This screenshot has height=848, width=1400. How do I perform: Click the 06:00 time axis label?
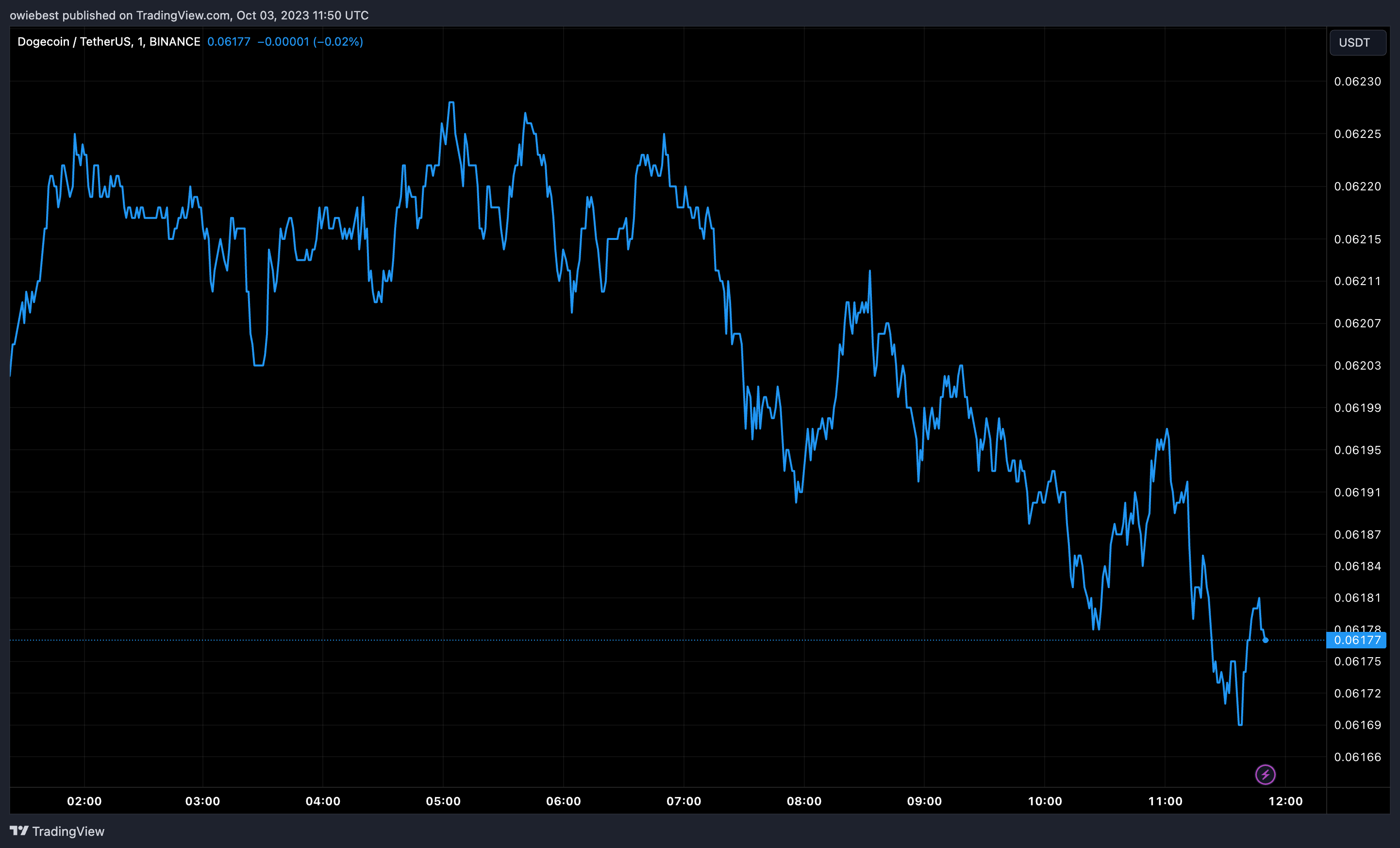click(x=564, y=801)
